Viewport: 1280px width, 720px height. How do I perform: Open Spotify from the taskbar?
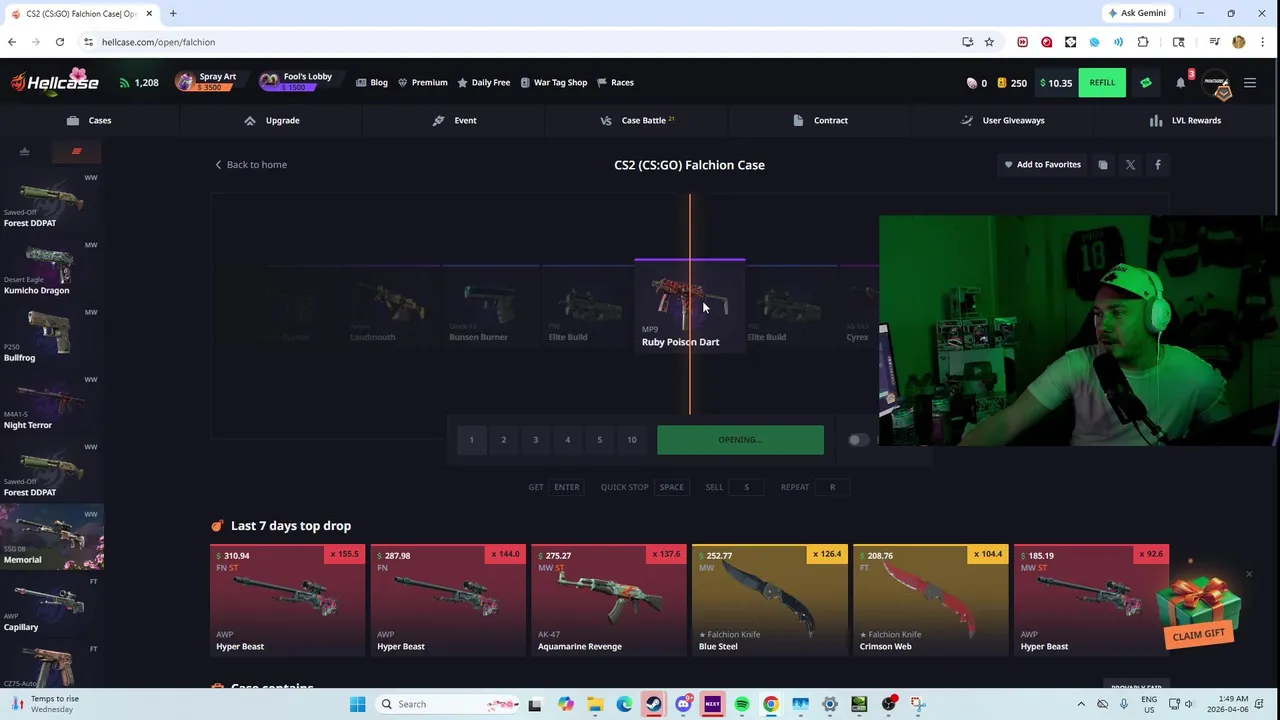742,704
